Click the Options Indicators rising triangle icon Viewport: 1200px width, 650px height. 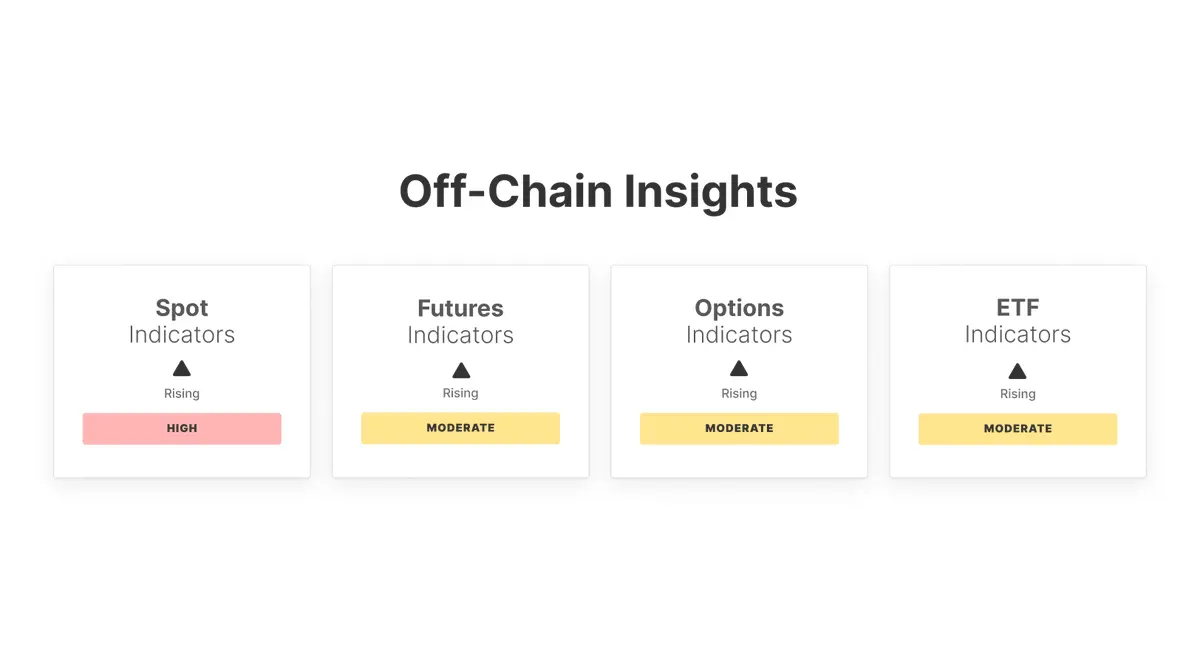click(739, 369)
